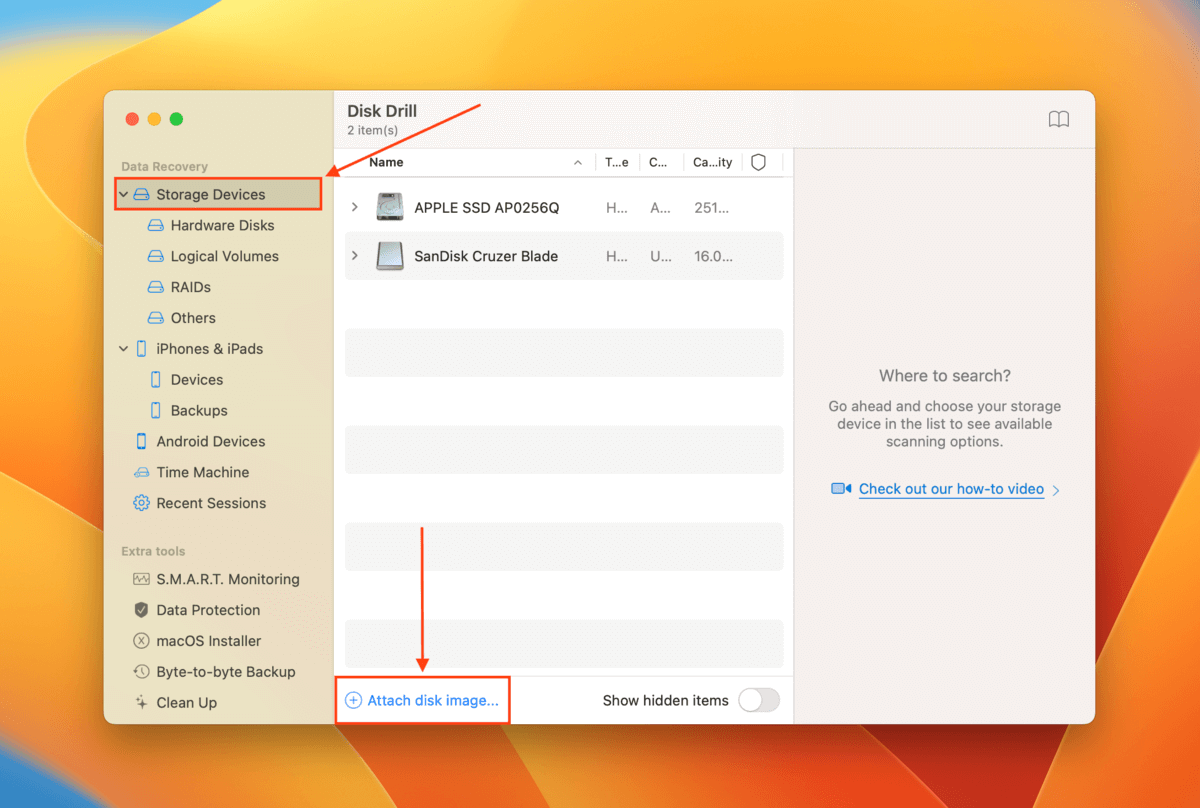Click the Logical Volumes drive icon

[x=155, y=257]
